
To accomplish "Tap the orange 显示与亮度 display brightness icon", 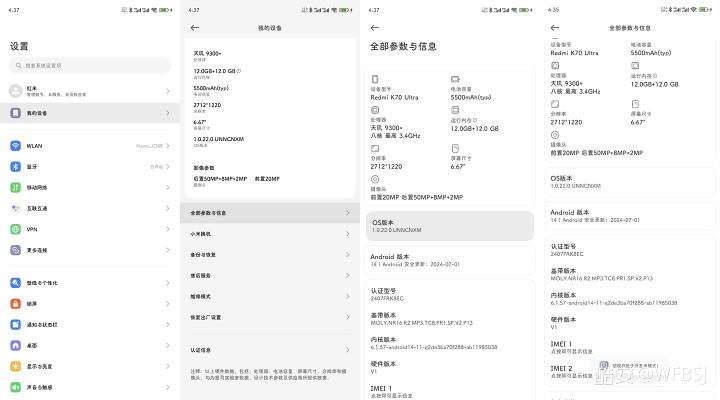I will click(x=16, y=366).
